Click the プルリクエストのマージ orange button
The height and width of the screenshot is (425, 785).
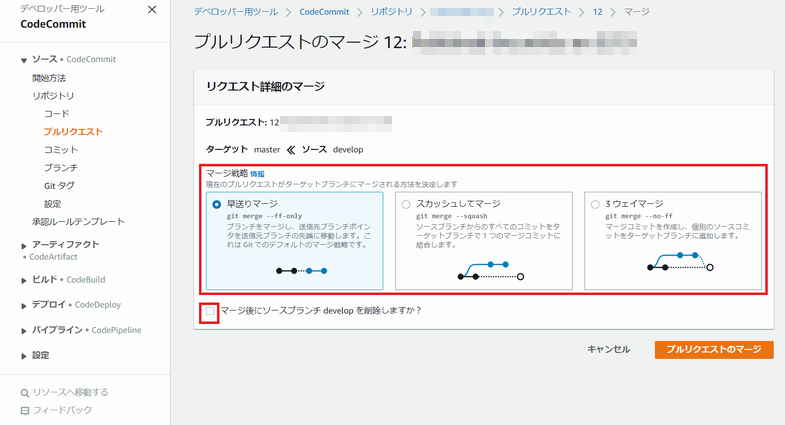click(x=714, y=349)
